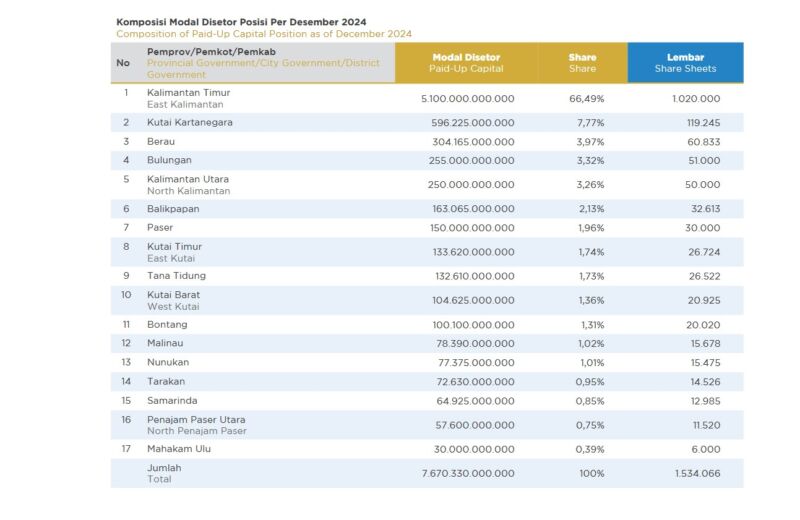800x520 pixels.
Task: Select Berau's paid-up capital 304.165.000.000
Action: [x=468, y=142]
